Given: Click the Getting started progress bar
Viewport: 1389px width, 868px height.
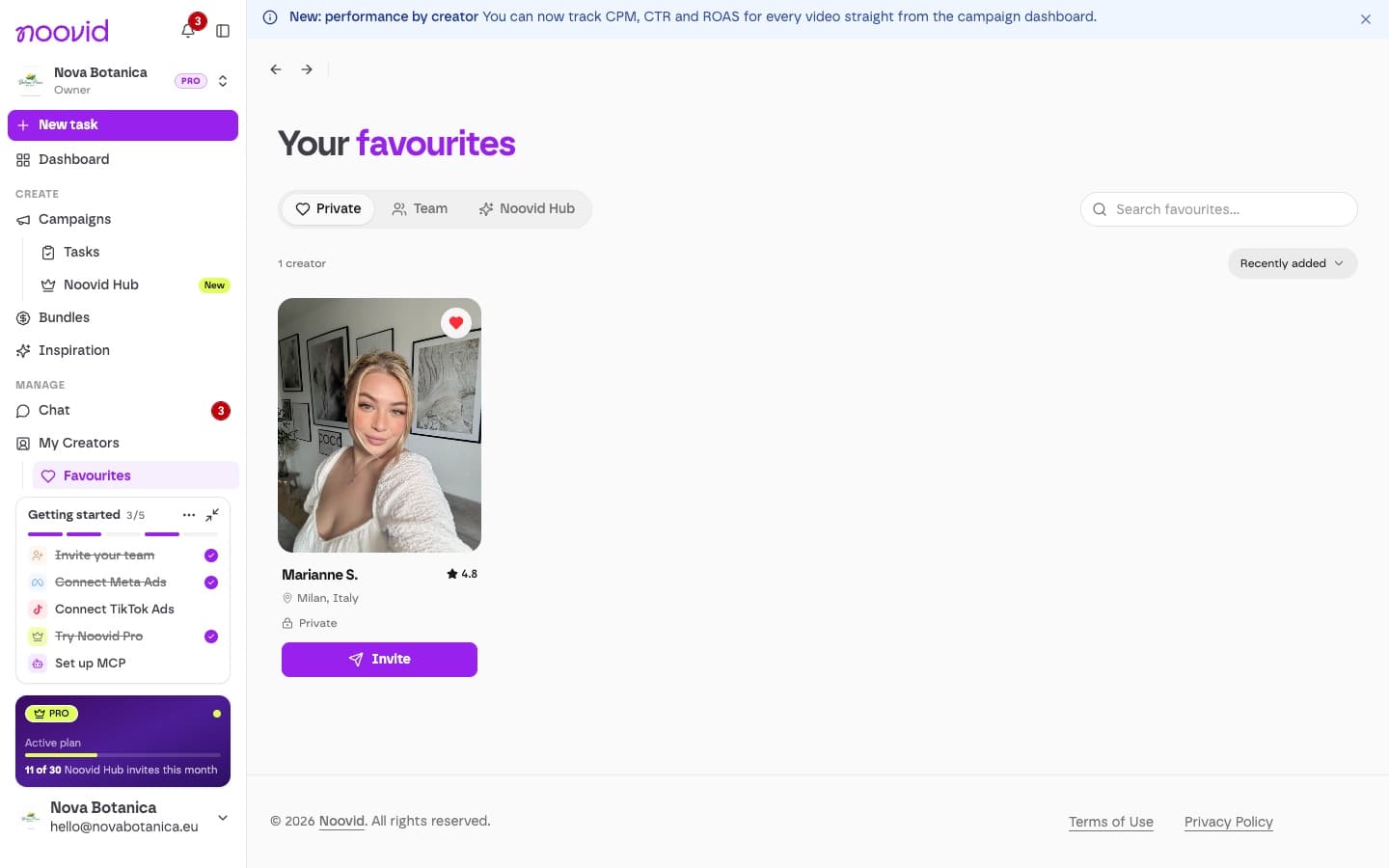Looking at the screenshot, I should click(x=123, y=534).
